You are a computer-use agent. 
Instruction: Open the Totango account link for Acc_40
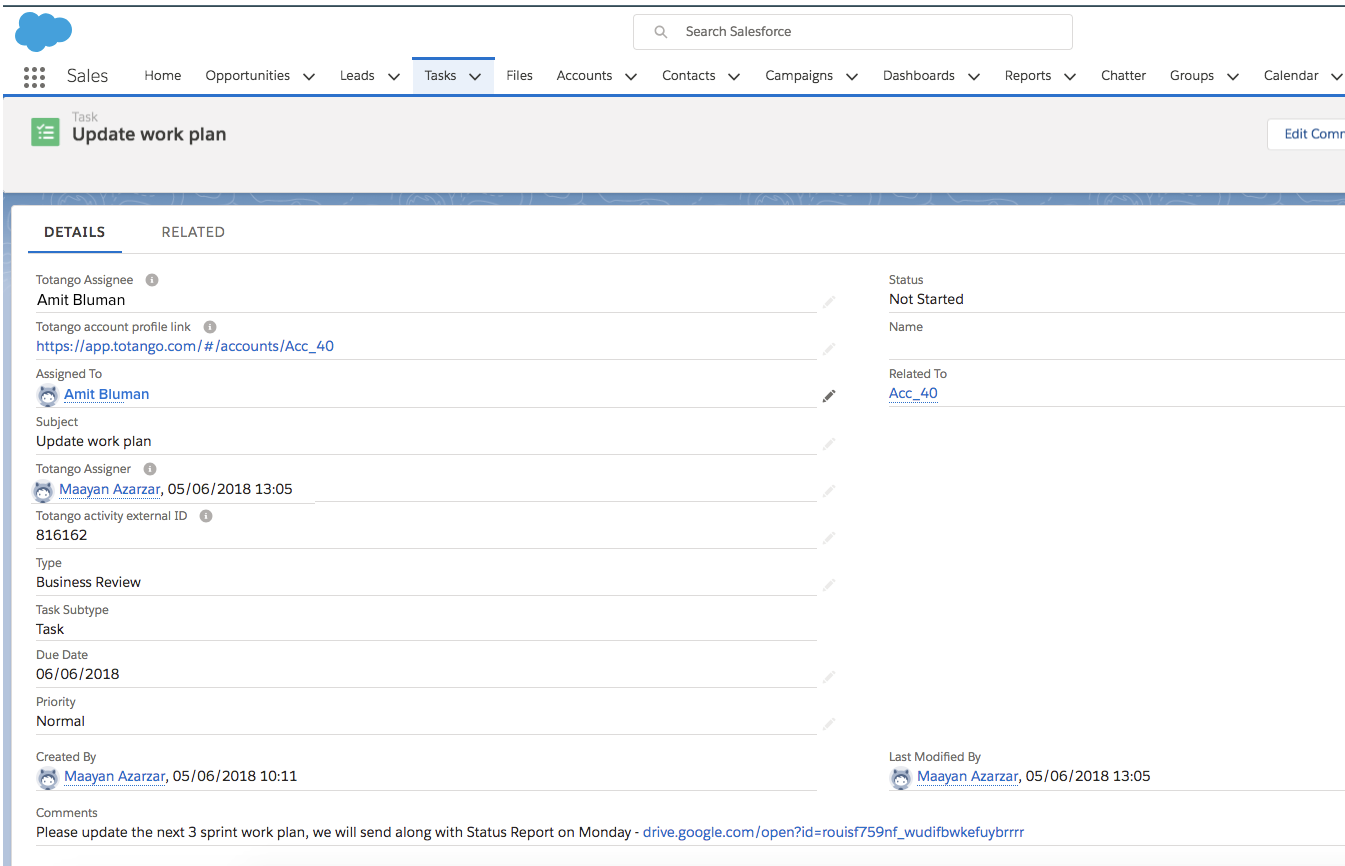pyautogui.click(x=185, y=347)
